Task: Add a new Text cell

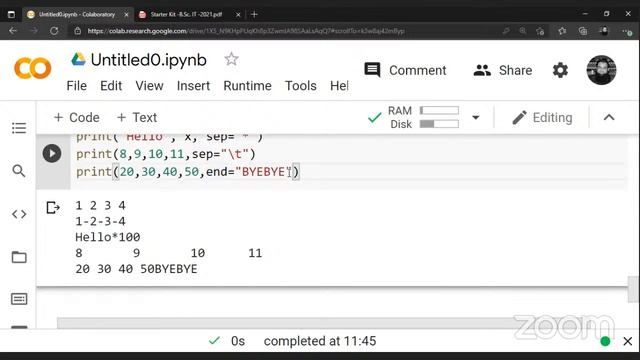Action: coord(137,118)
